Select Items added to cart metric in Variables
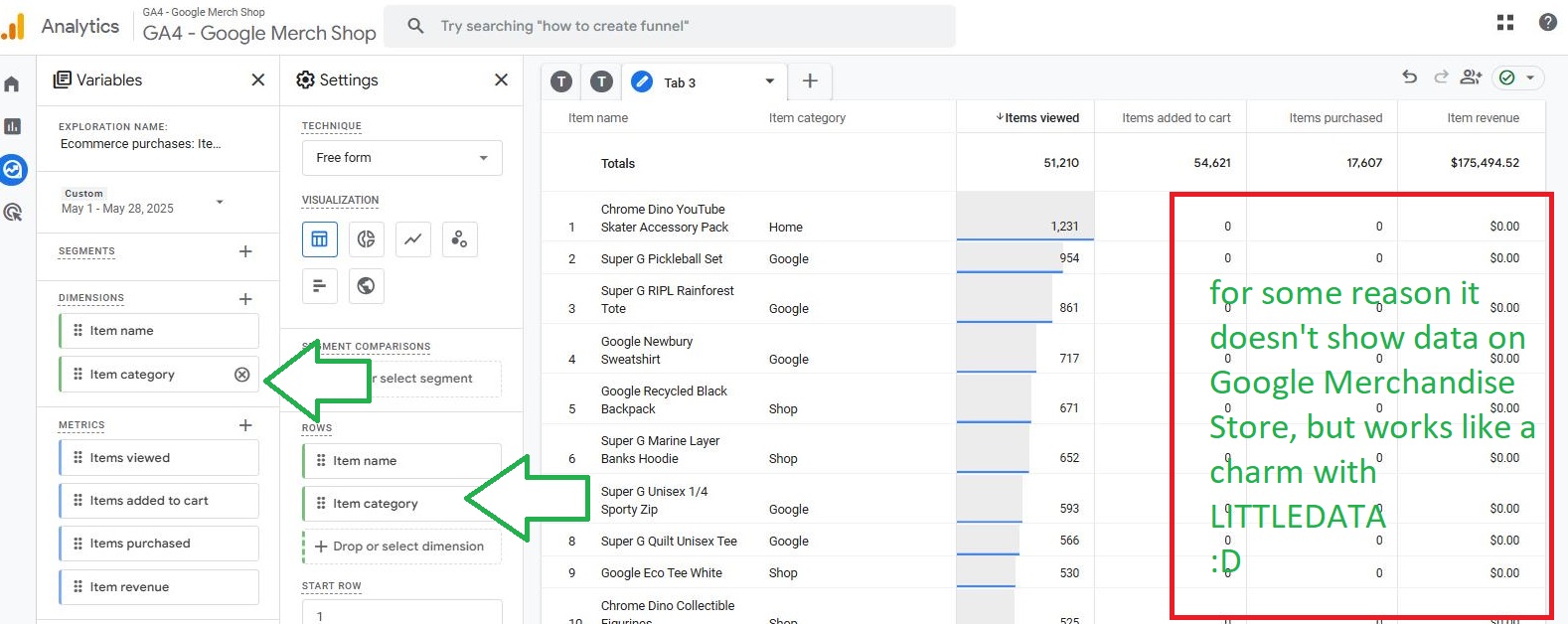 [159, 501]
